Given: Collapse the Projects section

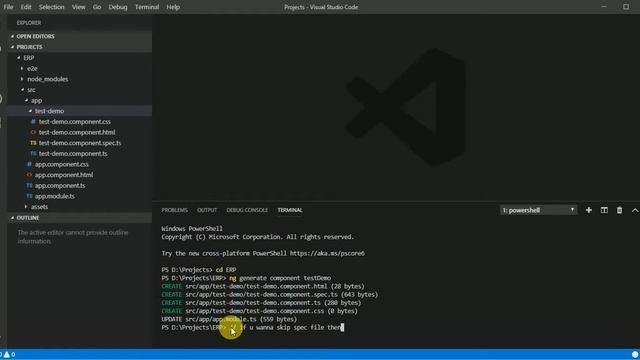Looking at the screenshot, I should click(80, 47).
